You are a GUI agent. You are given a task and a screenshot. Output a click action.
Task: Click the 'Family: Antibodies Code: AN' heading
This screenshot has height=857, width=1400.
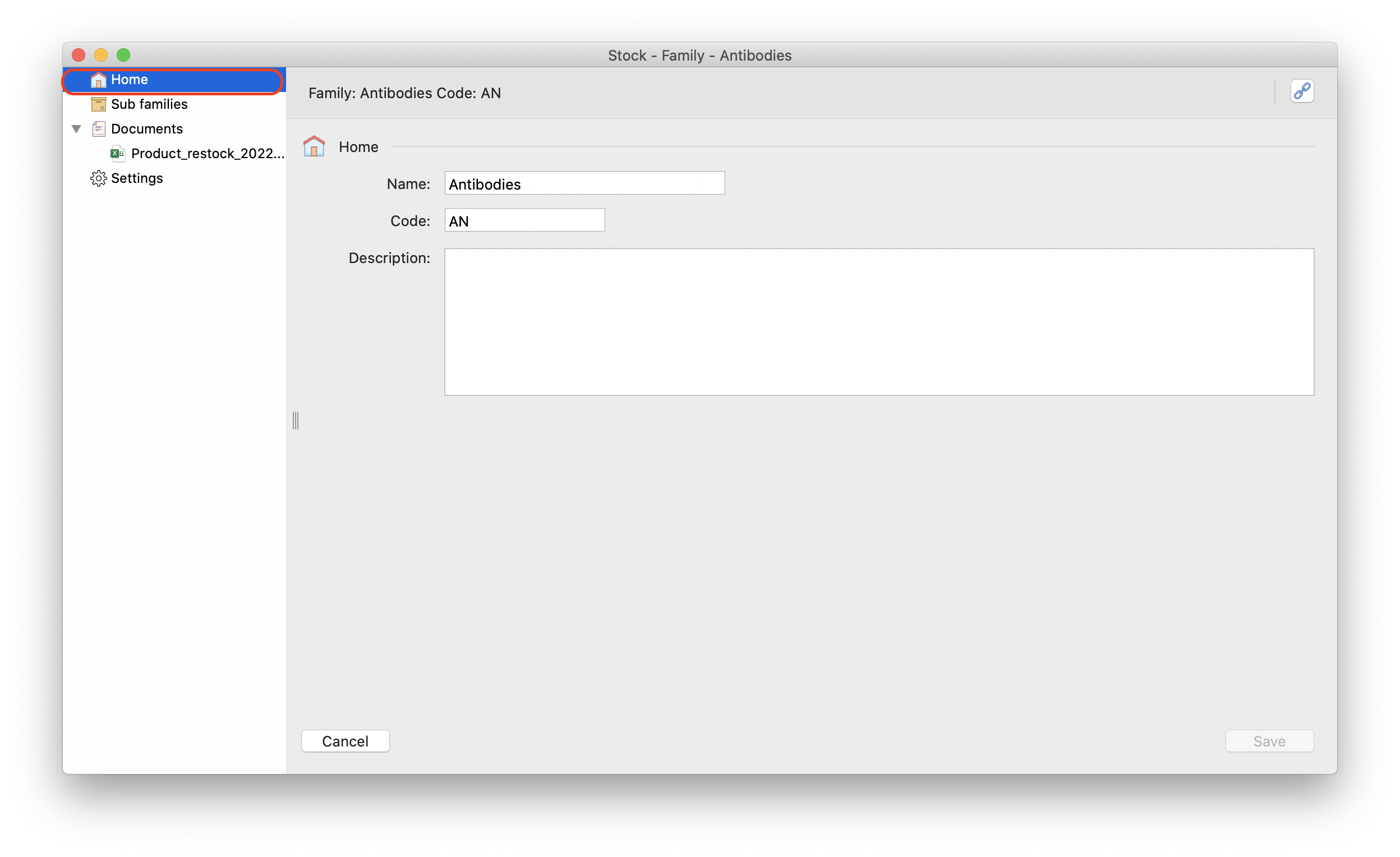click(x=404, y=93)
